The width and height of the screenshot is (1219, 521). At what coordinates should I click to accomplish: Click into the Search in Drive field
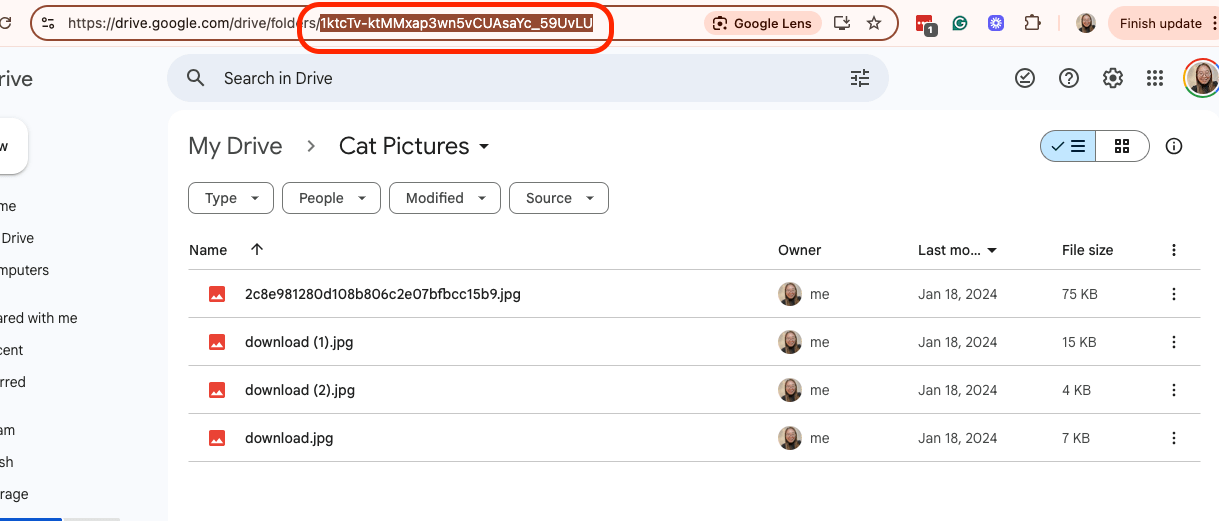point(527,78)
